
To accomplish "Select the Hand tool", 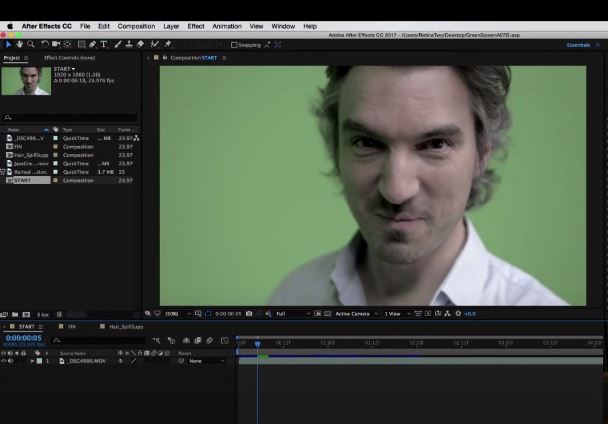I will pyautogui.click(x=19, y=44).
